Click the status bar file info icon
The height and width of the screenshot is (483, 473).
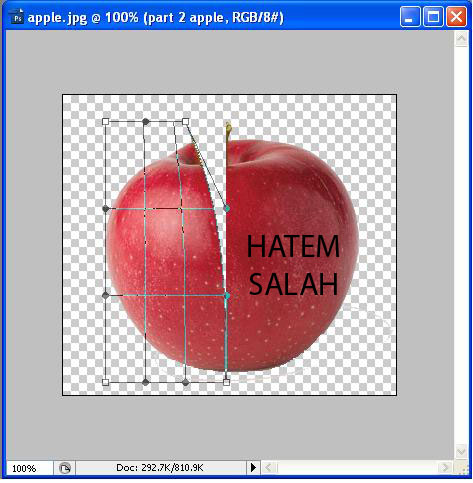coord(65,468)
